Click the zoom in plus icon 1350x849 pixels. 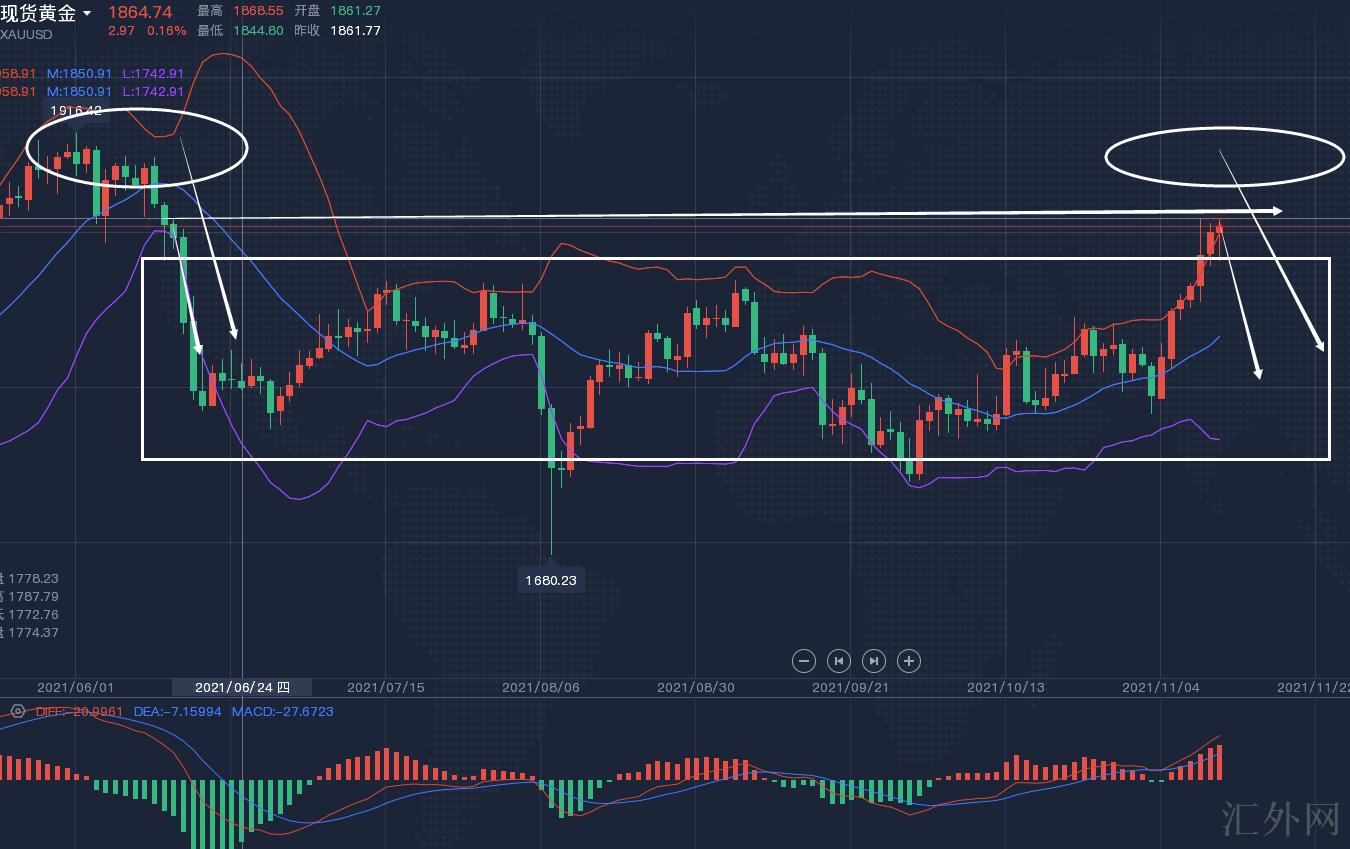pos(909,661)
